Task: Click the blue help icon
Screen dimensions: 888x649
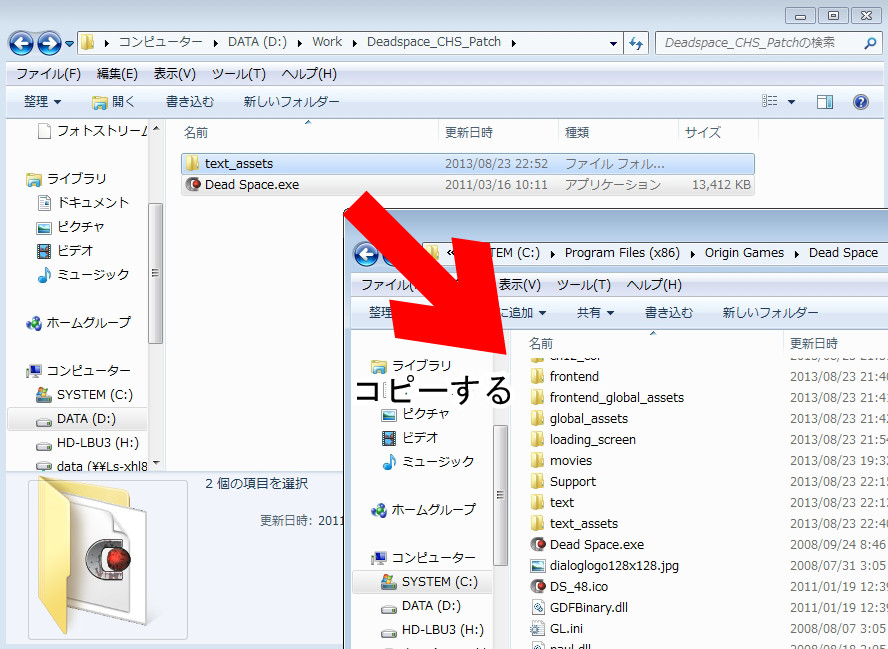Action: click(860, 101)
